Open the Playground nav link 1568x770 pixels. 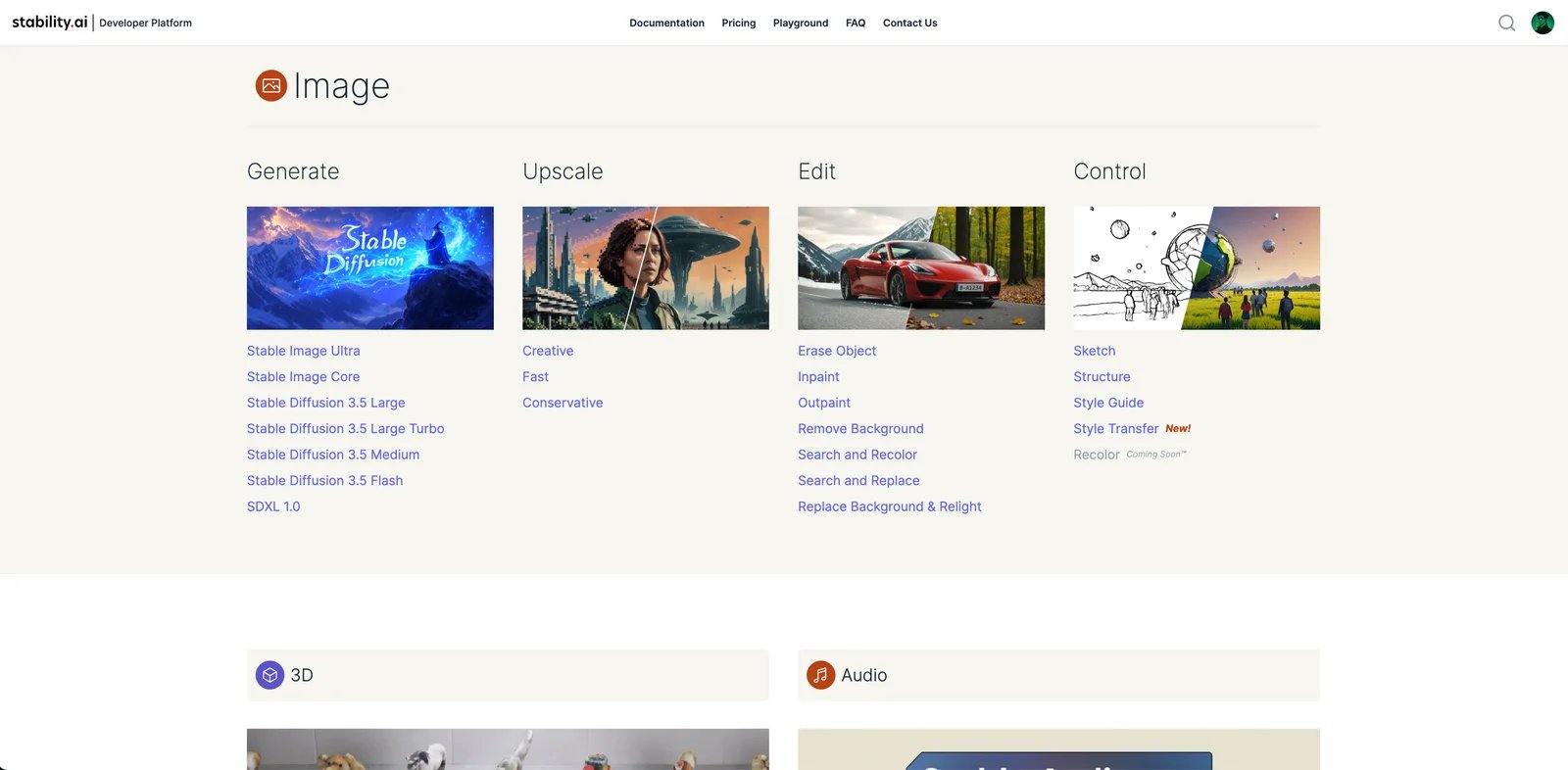tap(800, 23)
